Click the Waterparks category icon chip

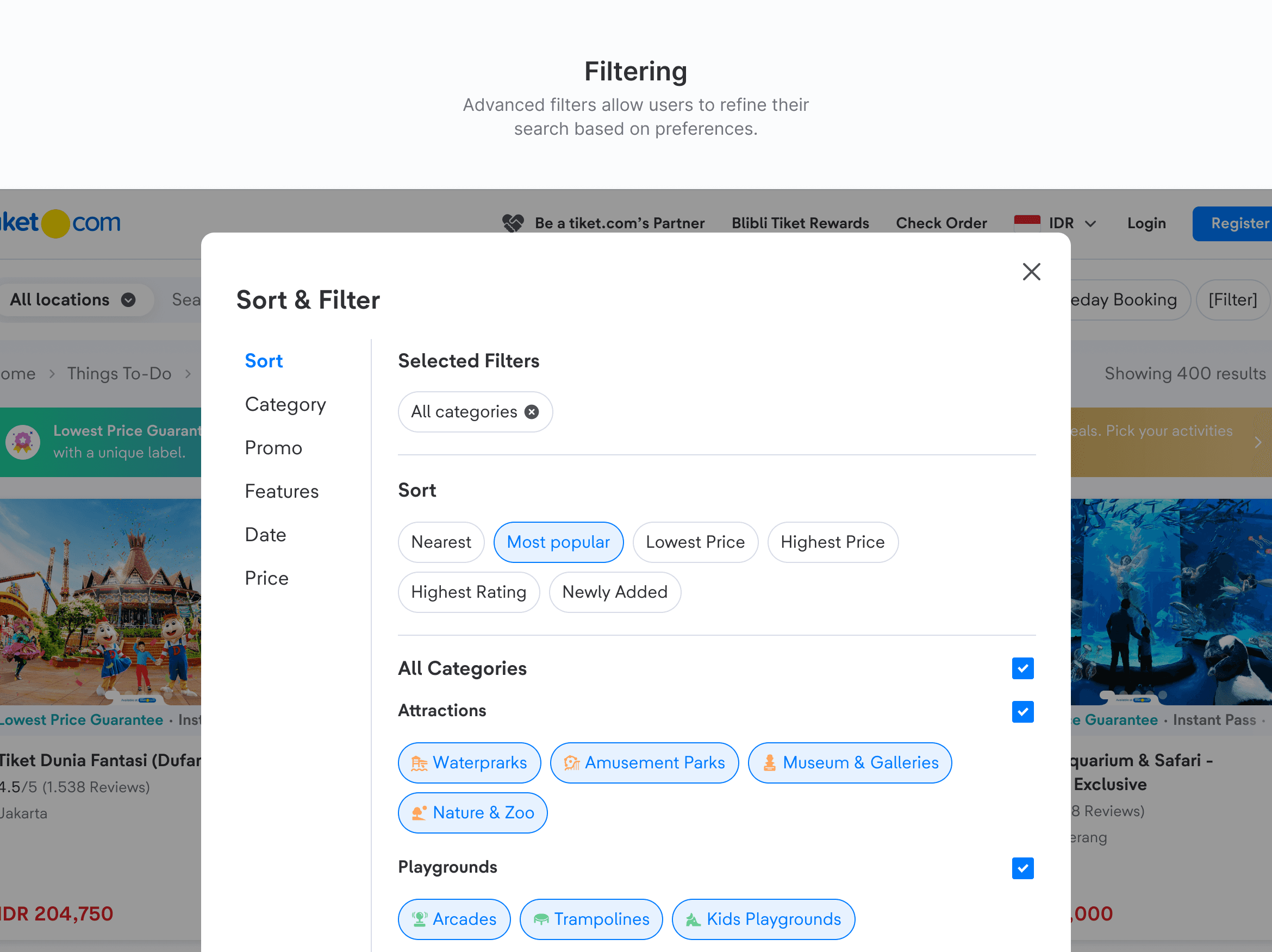469,763
